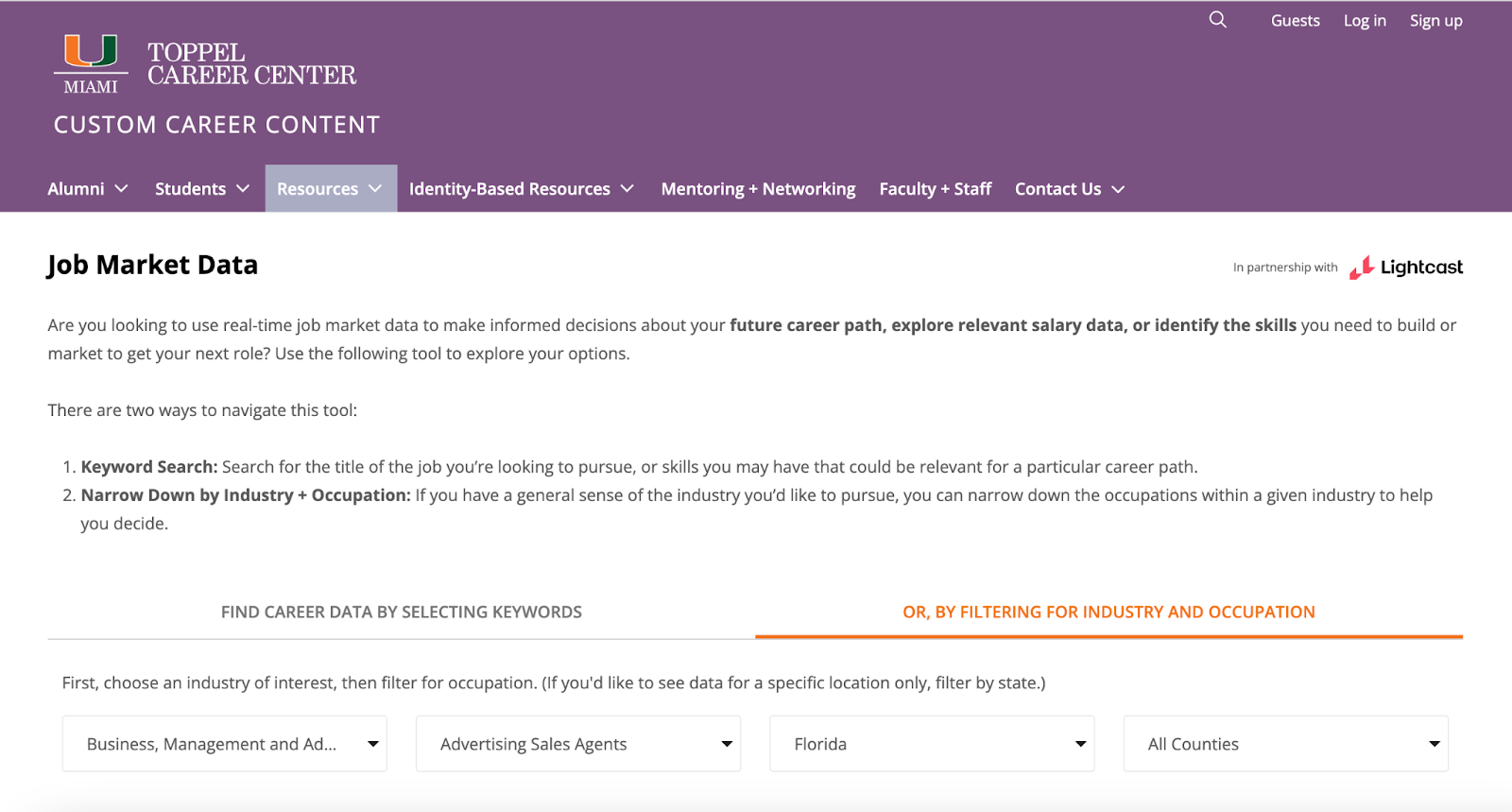Open the Students navigation menu
1512x812 pixels.
pos(201,189)
